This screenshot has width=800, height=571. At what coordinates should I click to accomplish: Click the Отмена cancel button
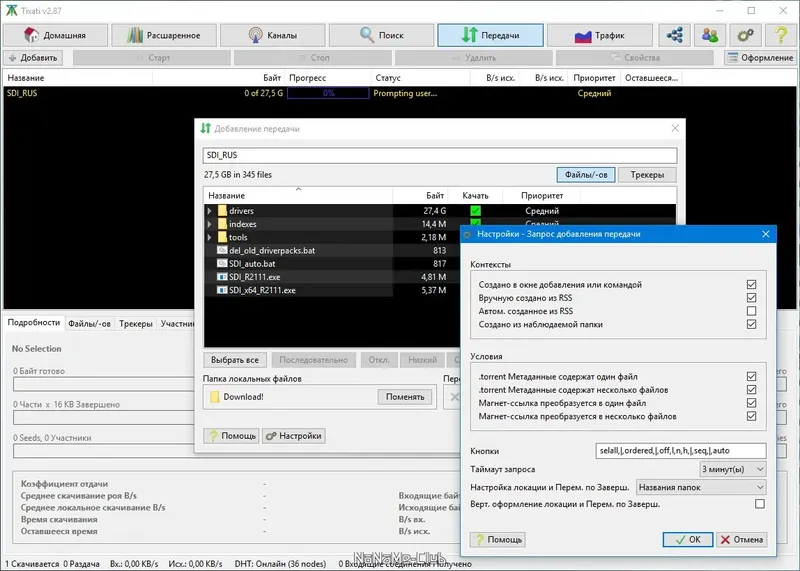pyautogui.click(x=741, y=539)
